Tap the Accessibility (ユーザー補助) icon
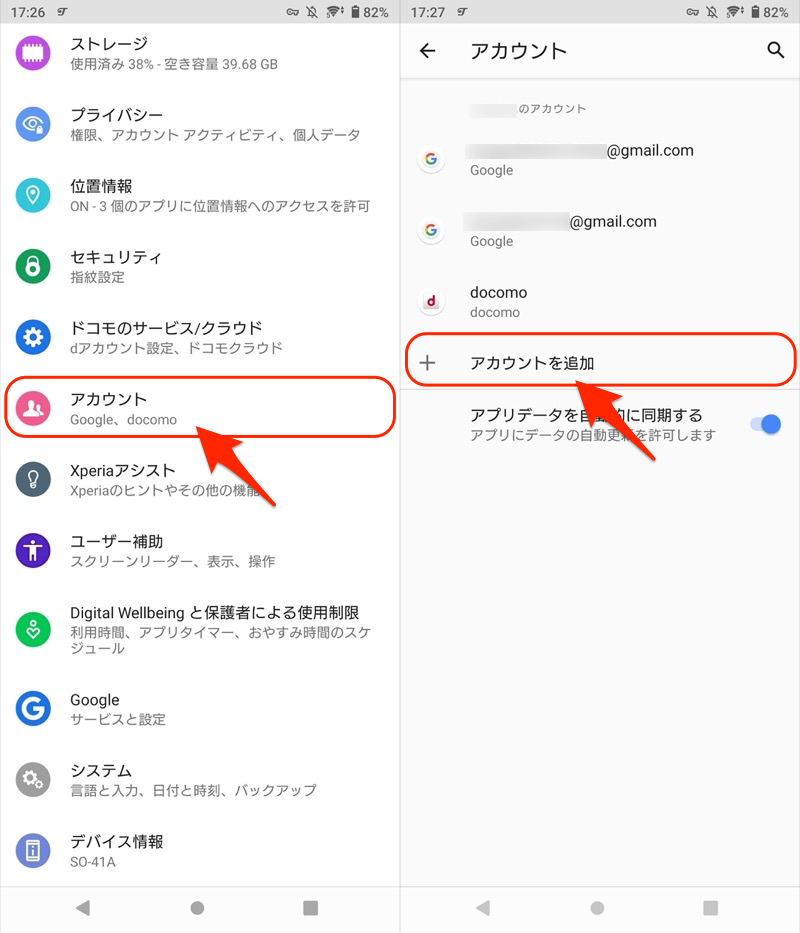The image size is (800, 933). (33, 550)
